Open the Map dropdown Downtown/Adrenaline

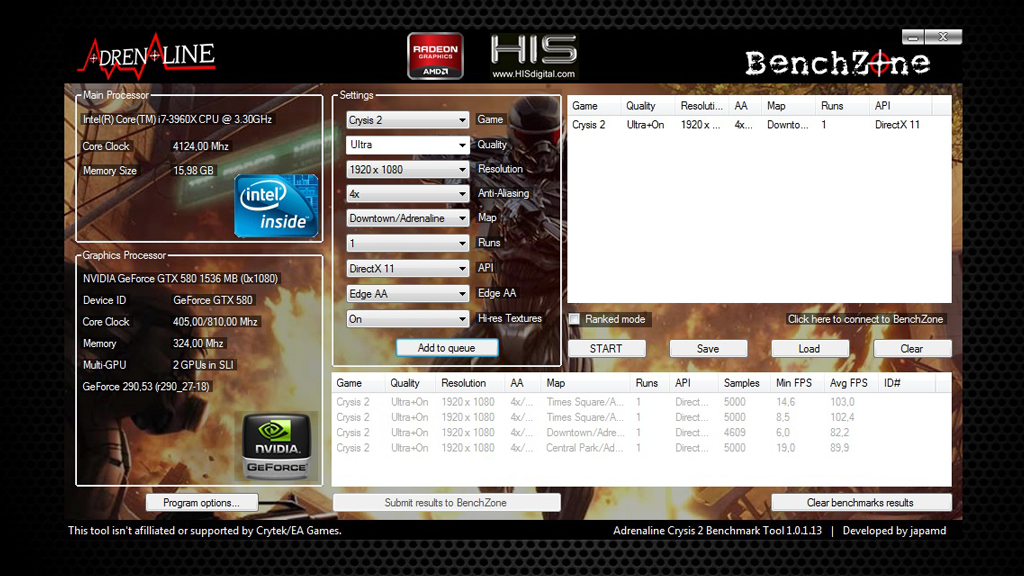pyautogui.click(x=407, y=219)
